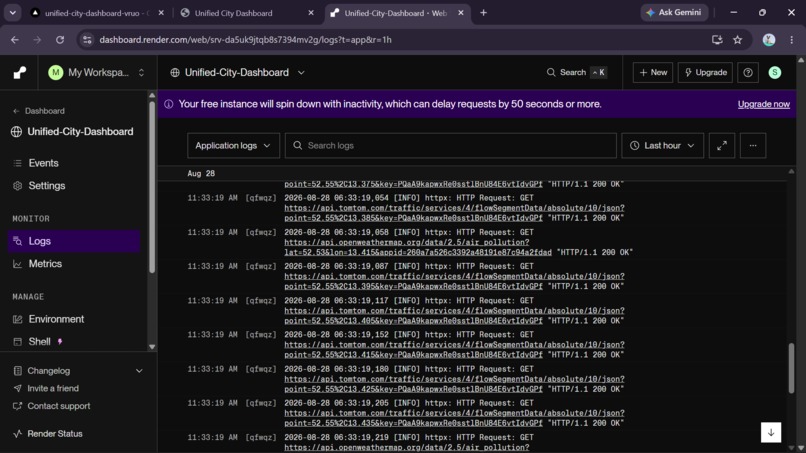The height and width of the screenshot is (453, 806).
Task: Click the forward navigation arrow
Action: (37, 40)
